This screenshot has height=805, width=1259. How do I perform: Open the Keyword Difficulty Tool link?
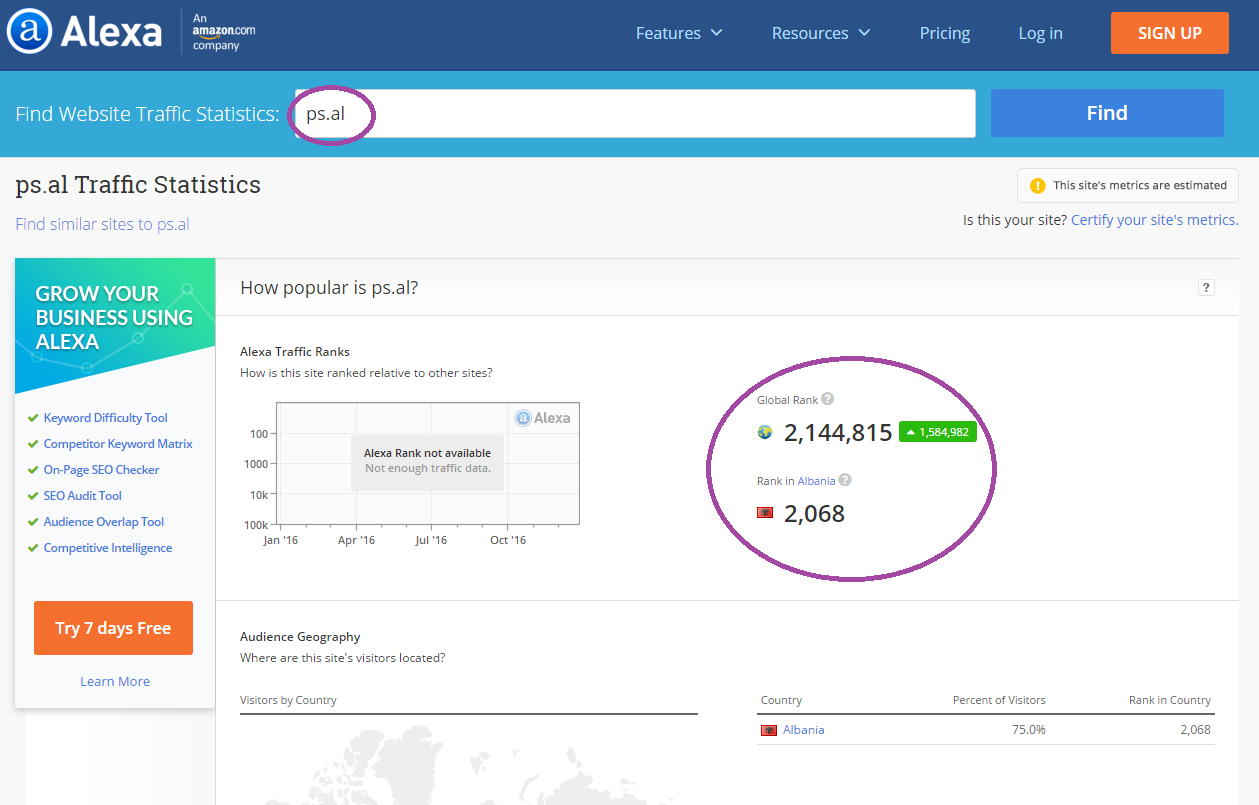[x=105, y=418]
